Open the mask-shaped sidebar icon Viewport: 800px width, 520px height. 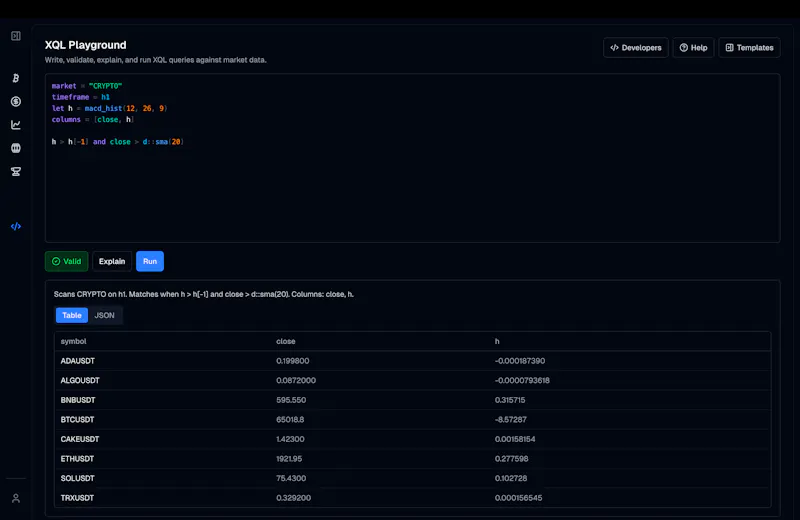[16, 148]
